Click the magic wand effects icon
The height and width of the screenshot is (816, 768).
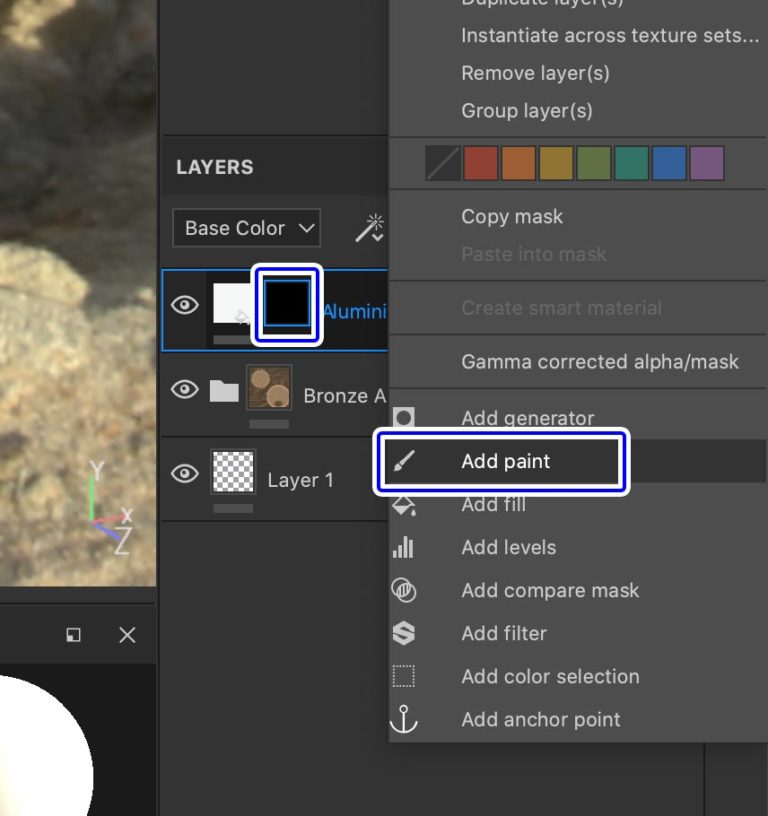370,228
